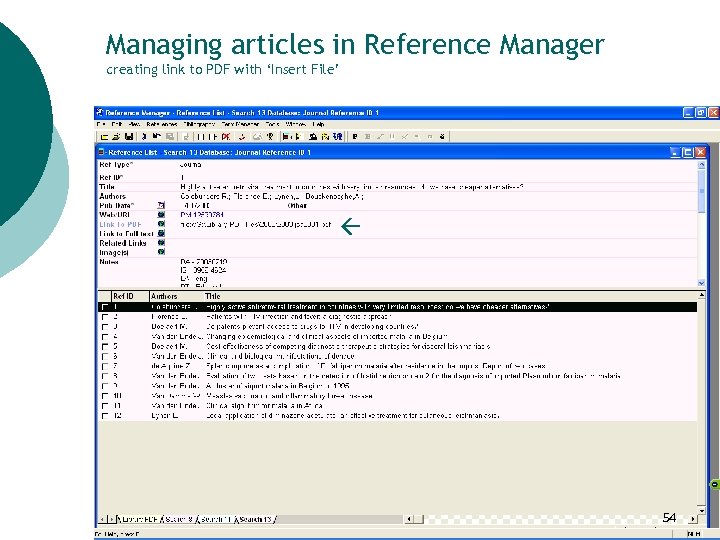Tick the checkbox for reference ID 5
Image resolution: width=720 pixels, height=540 pixels.
105,347
